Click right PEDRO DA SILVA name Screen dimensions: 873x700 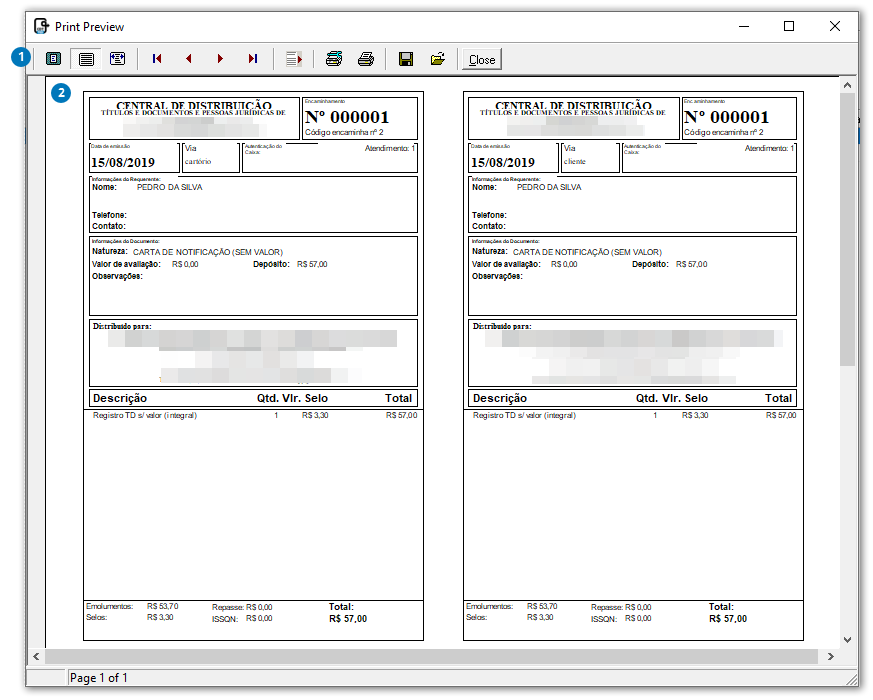point(549,187)
